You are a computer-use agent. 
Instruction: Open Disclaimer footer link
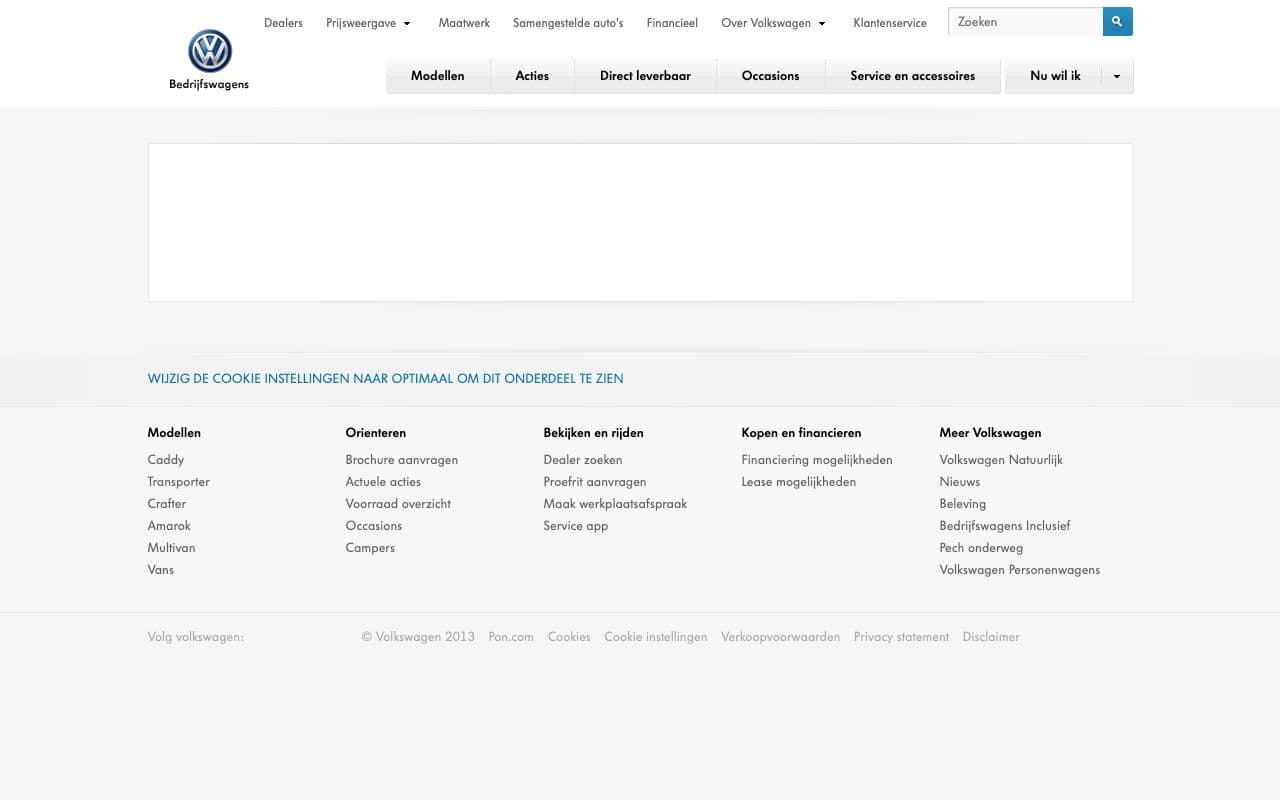point(991,637)
